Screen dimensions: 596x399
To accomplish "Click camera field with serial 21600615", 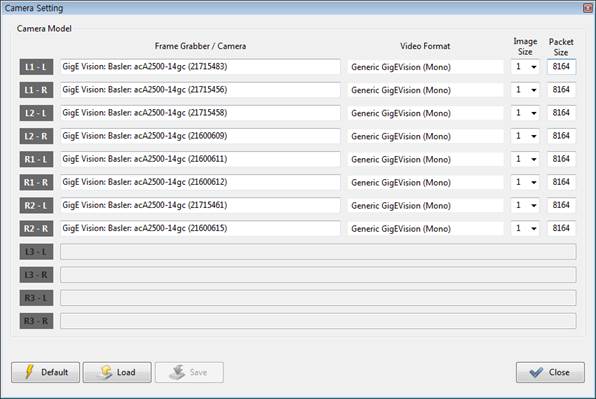I will pyautogui.click(x=200, y=228).
